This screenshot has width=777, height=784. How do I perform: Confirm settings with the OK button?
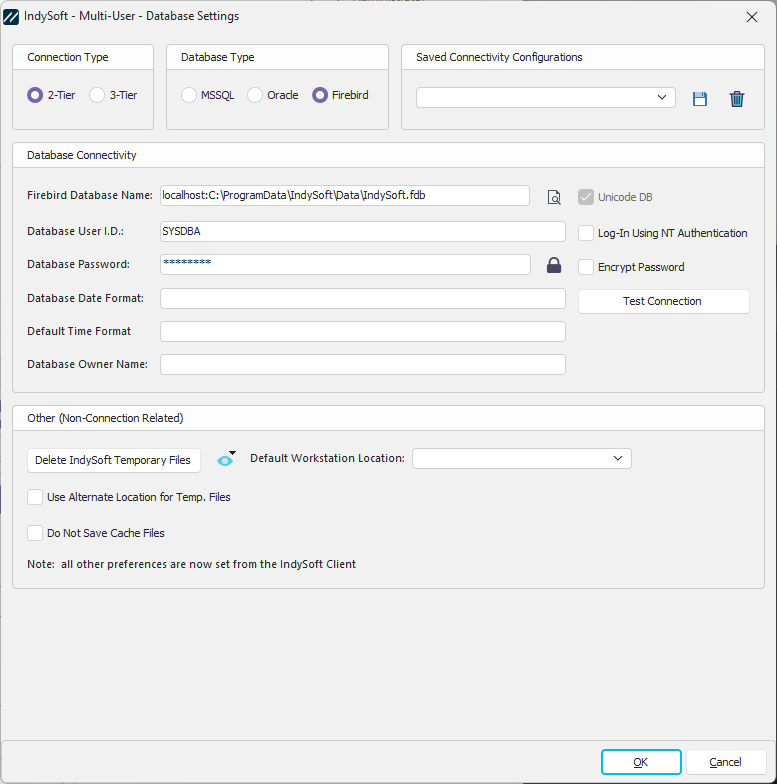tap(641, 762)
